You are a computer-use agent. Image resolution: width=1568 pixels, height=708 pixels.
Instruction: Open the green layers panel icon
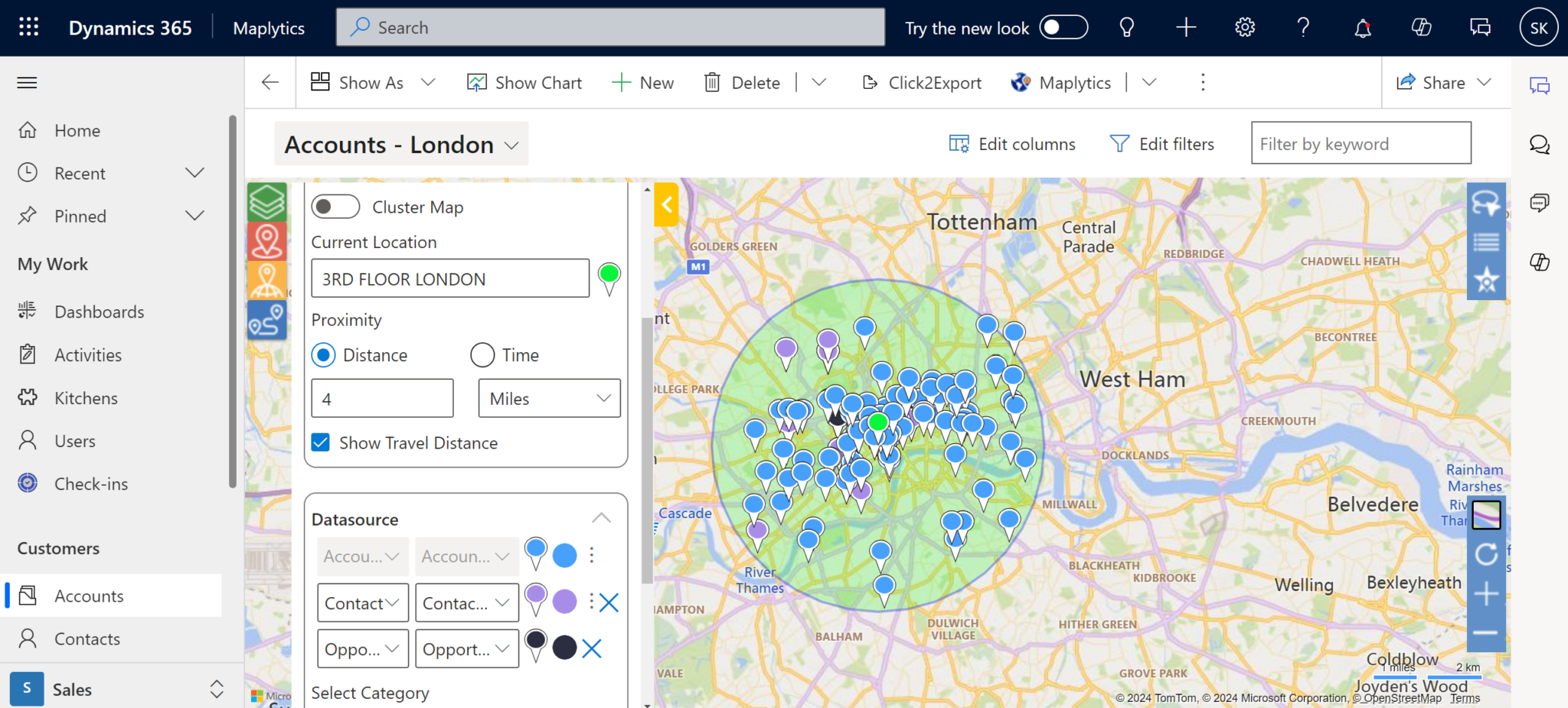point(267,201)
